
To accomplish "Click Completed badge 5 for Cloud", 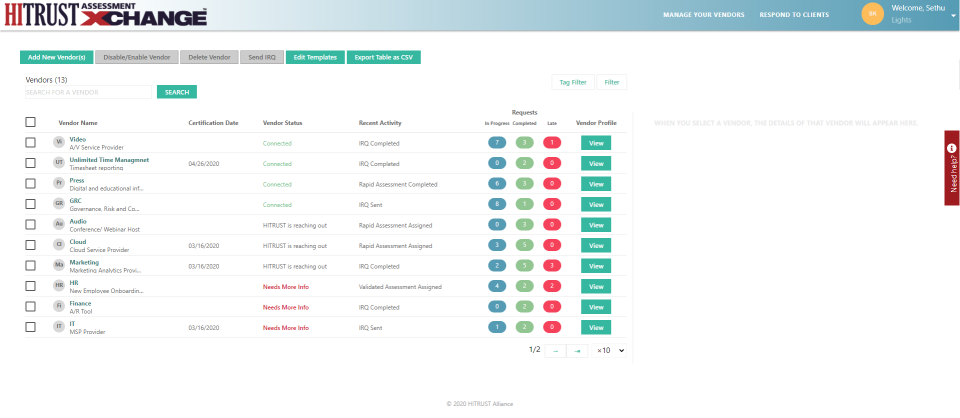I will pos(525,245).
